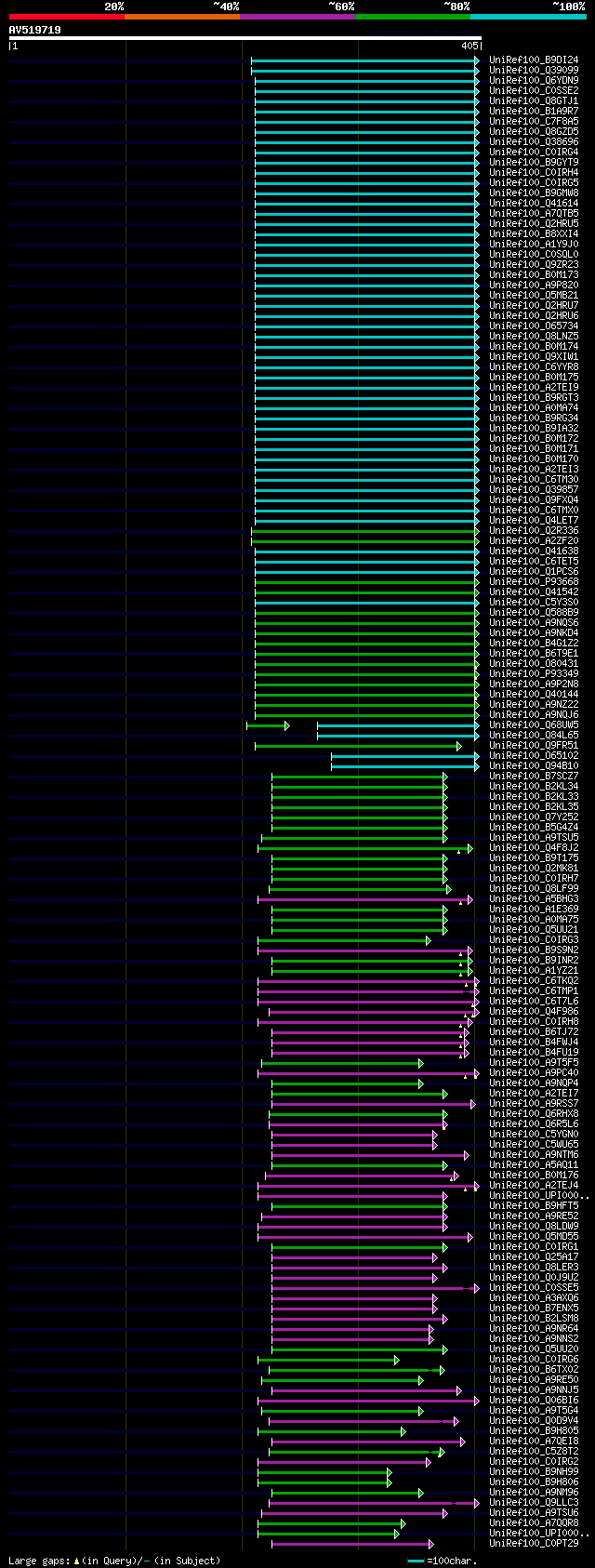The height and width of the screenshot is (1568, 595).
Task: Select the UniRef100_Q38696 label
Action: pos(534,141)
